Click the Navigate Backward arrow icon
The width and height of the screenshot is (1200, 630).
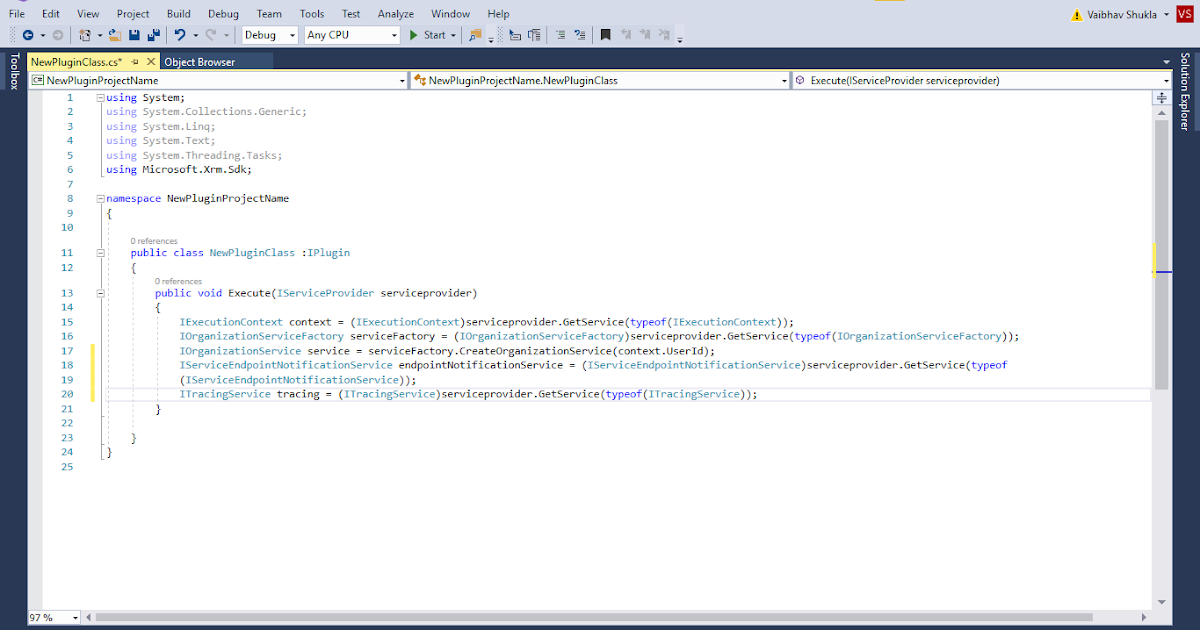click(28, 34)
